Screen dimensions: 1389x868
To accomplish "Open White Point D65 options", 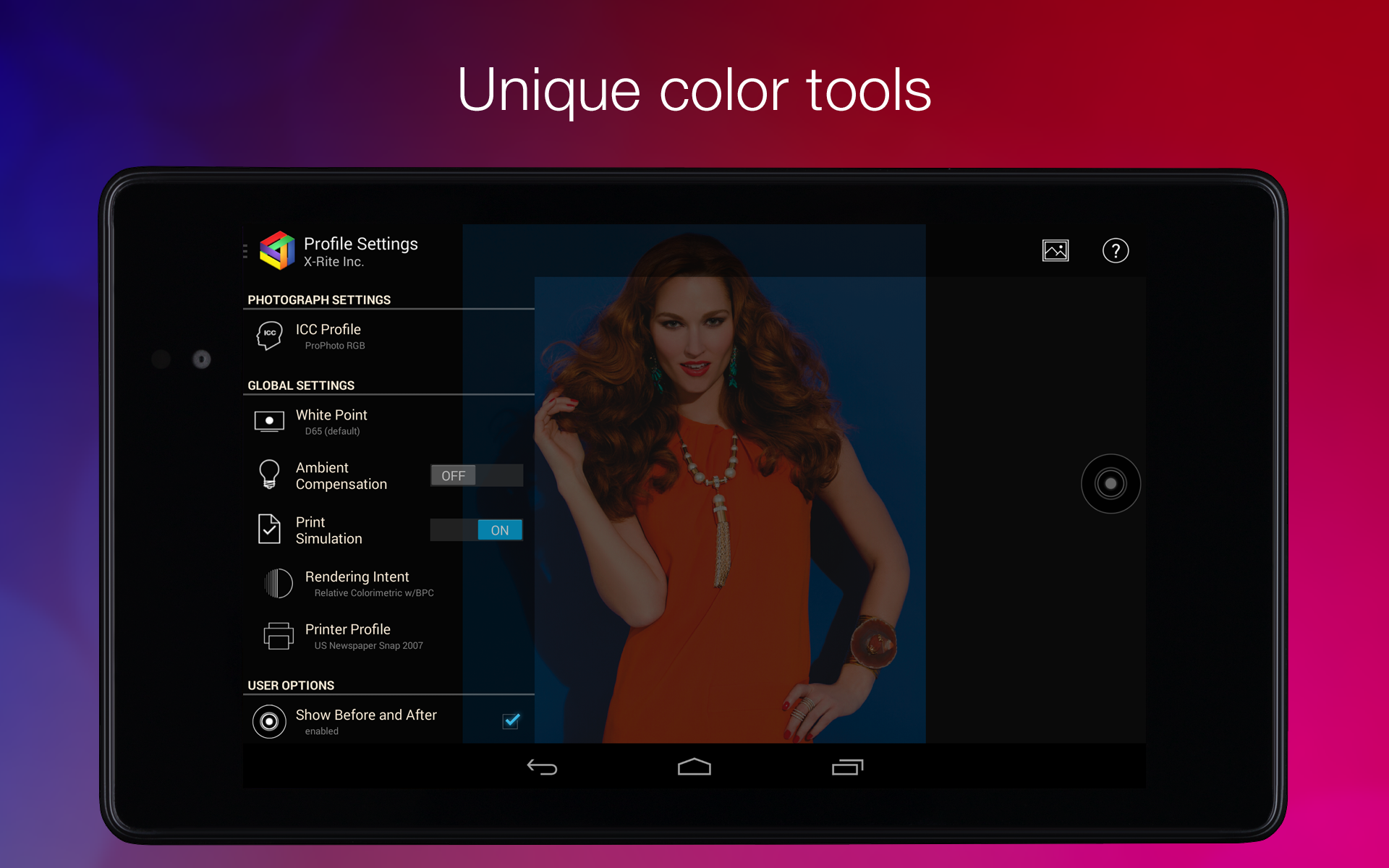I will coord(331,422).
